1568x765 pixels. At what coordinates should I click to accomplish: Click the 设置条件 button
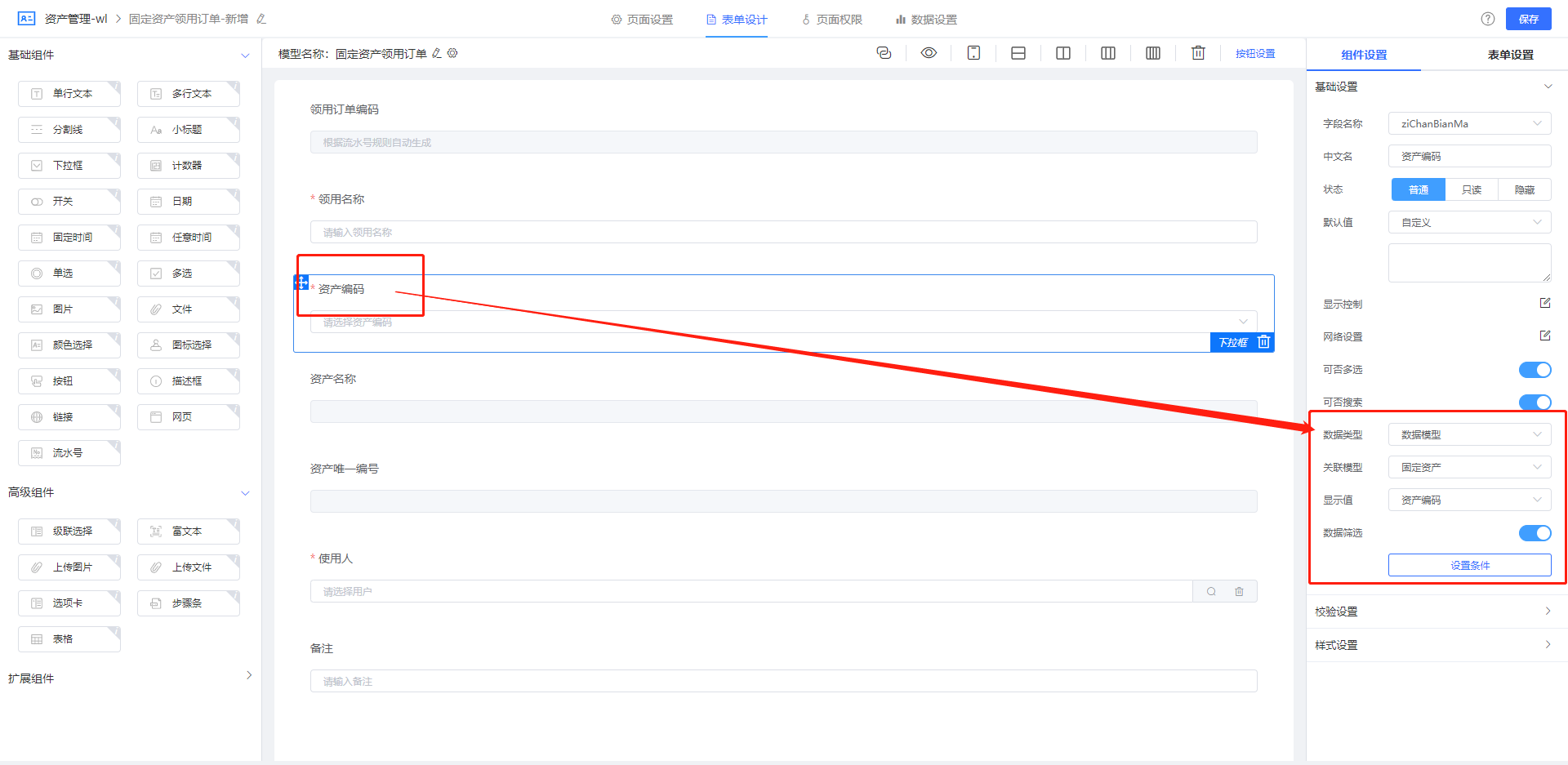click(1469, 565)
